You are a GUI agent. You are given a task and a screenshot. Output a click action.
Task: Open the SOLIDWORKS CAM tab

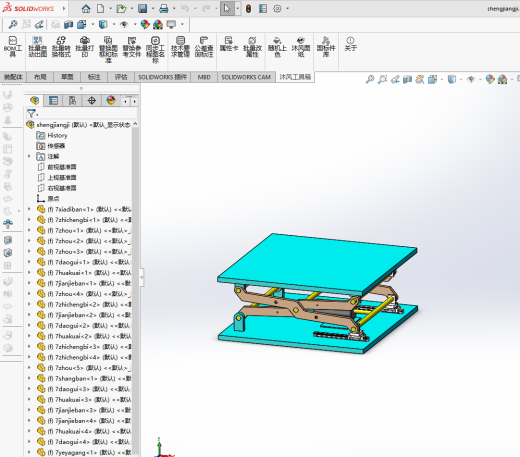(x=246, y=77)
